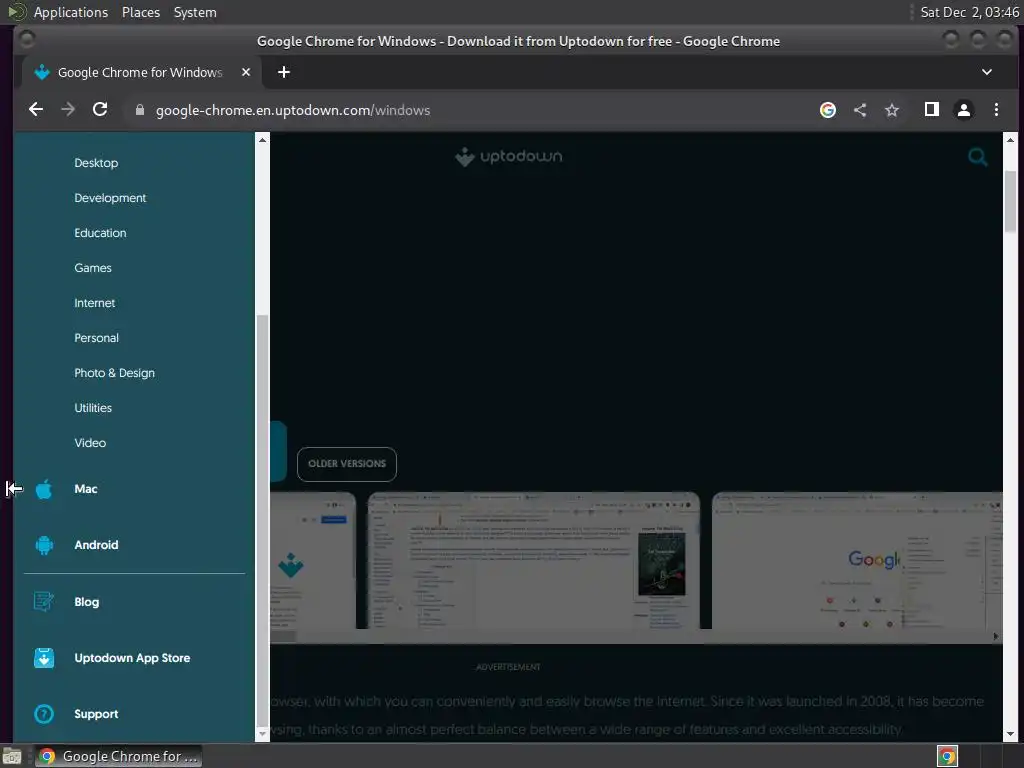Click the page scrollbar down arrow
This screenshot has width=1024, height=768.
click(x=1010, y=734)
